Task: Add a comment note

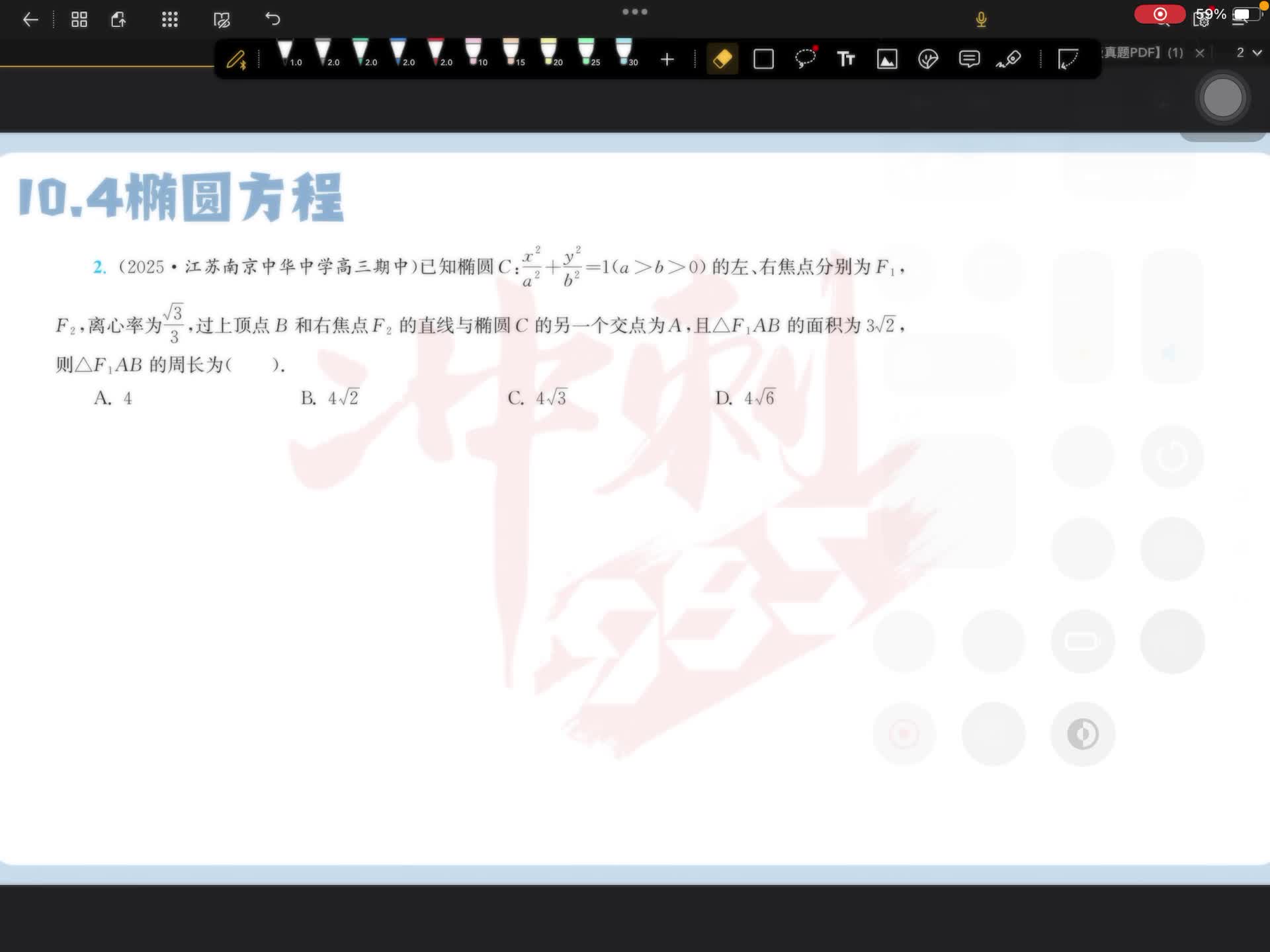Action: [x=969, y=59]
